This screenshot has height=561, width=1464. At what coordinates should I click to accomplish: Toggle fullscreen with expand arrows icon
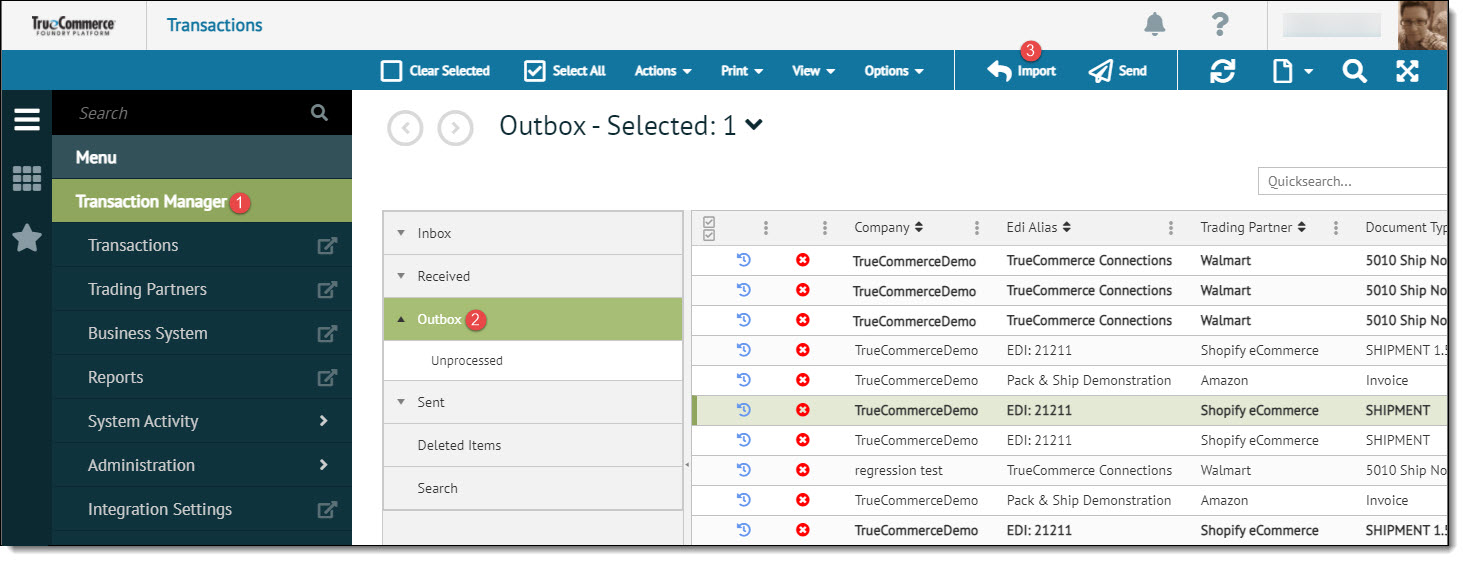click(1407, 71)
